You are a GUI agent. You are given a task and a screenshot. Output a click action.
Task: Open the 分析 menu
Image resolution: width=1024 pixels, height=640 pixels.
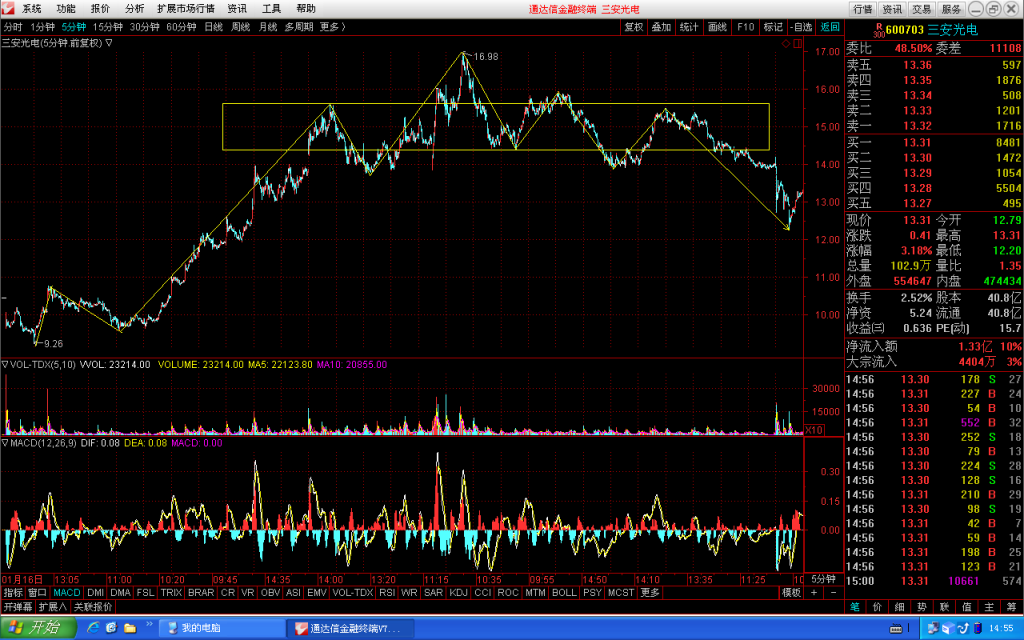click(135, 8)
